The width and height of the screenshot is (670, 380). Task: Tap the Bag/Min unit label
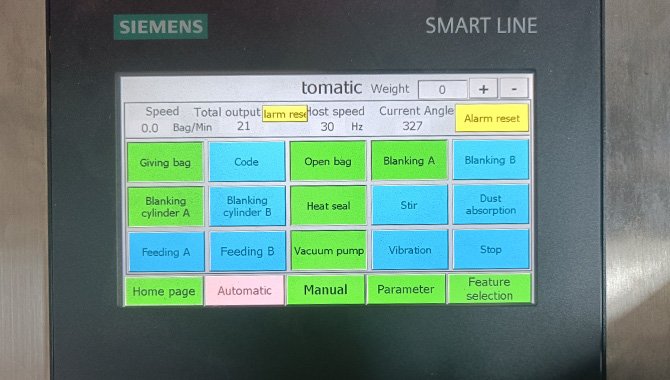pos(192,127)
